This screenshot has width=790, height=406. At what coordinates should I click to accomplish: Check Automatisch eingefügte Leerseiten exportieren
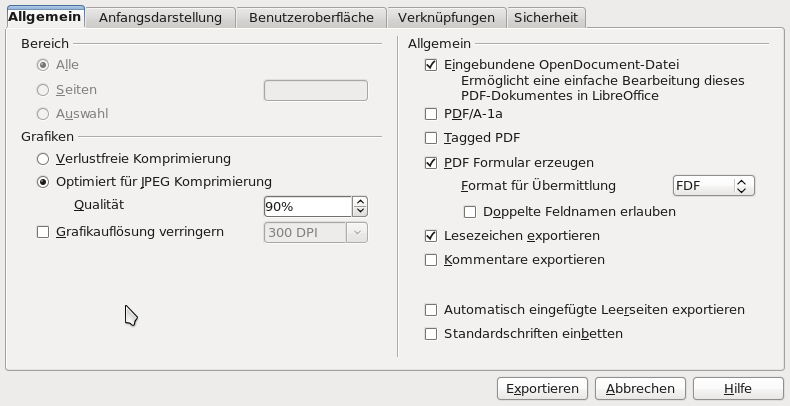pos(431,310)
